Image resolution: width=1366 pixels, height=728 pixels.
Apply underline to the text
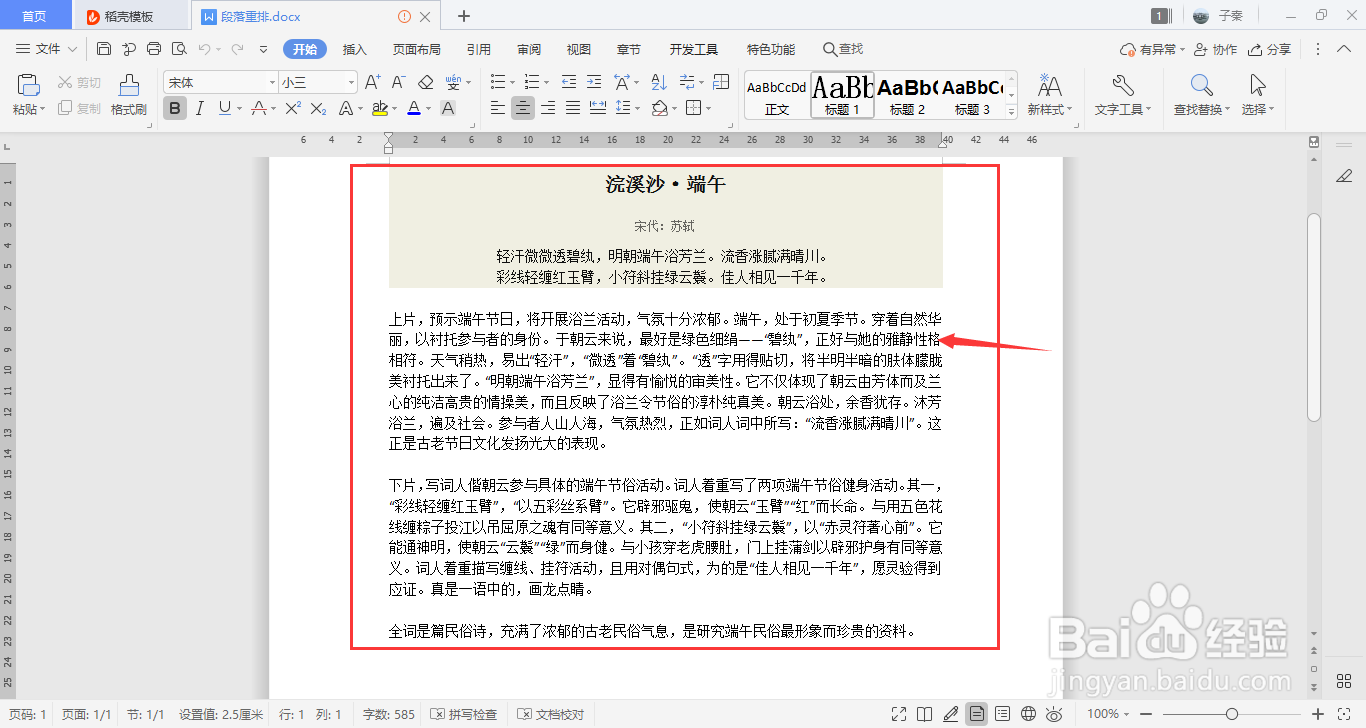click(x=224, y=107)
